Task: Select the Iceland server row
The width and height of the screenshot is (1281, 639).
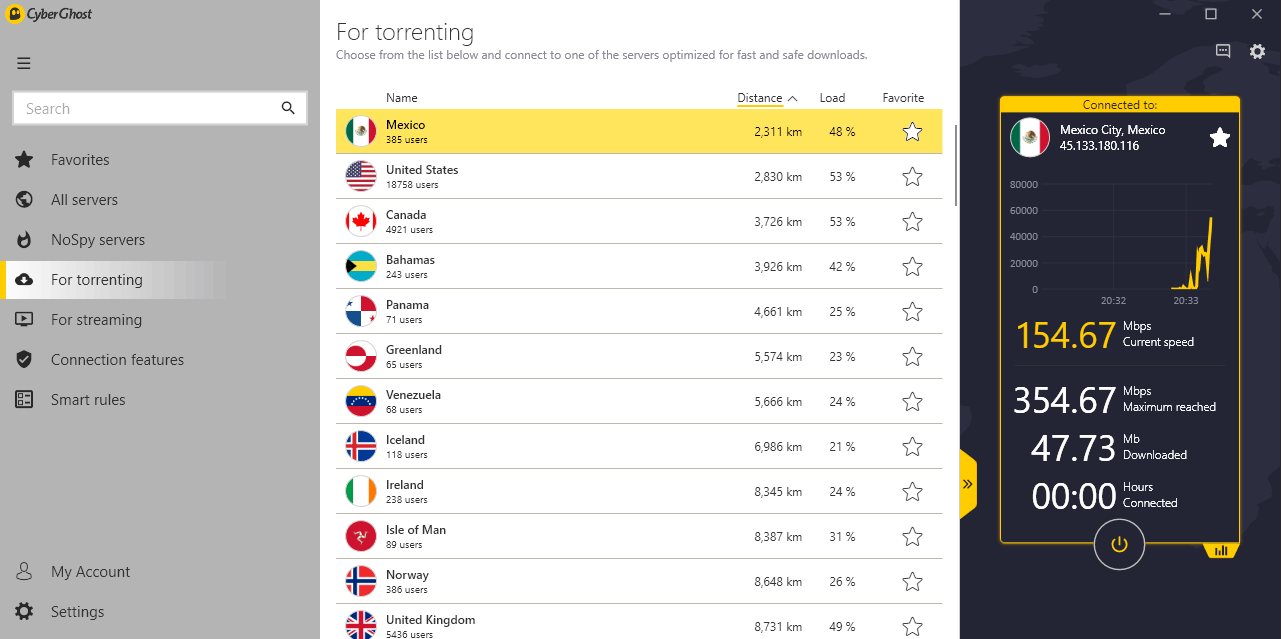Action: pyautogui.click(x=639, y=446)
